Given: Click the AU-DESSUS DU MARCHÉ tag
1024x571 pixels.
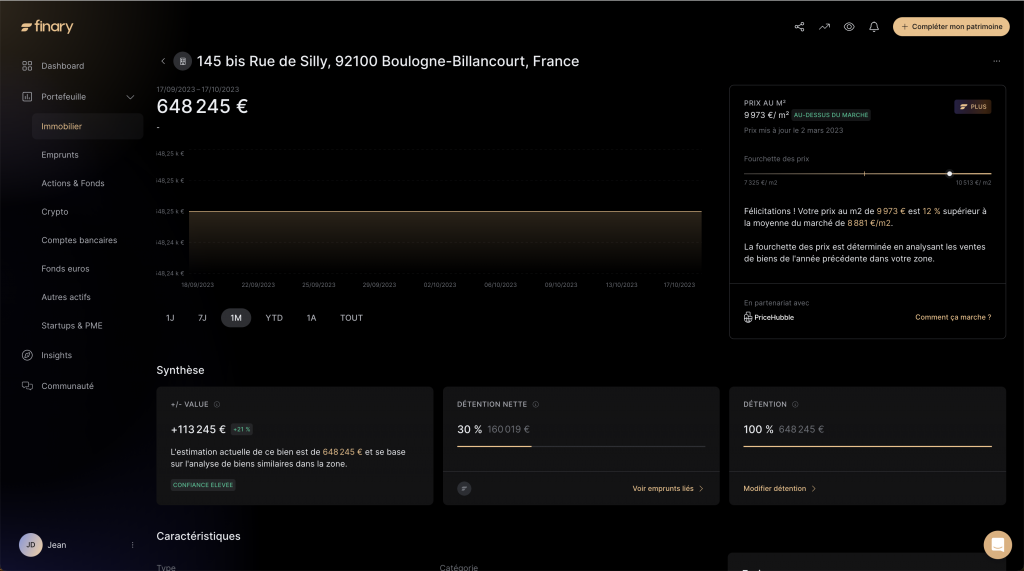Looking at the screenshot, I should pyautogui.click(x=831, y=115).
